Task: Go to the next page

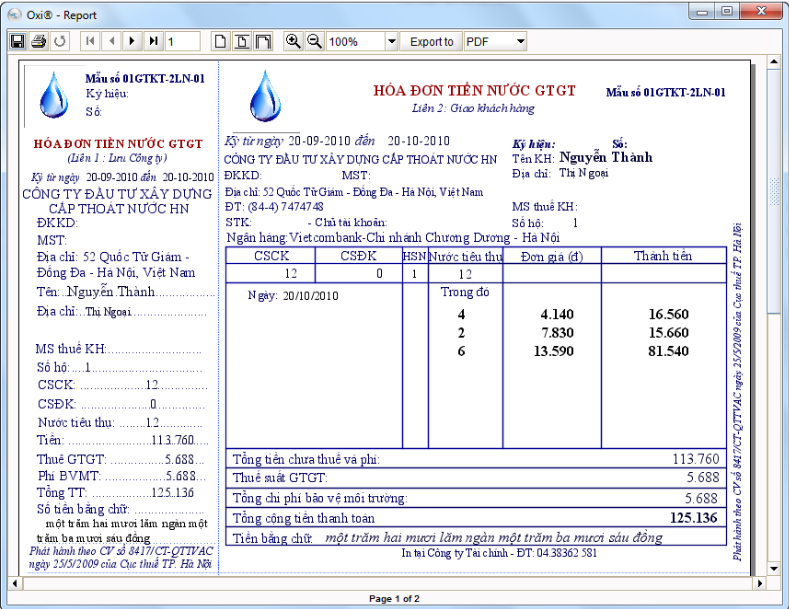Action: pos(132,41)
